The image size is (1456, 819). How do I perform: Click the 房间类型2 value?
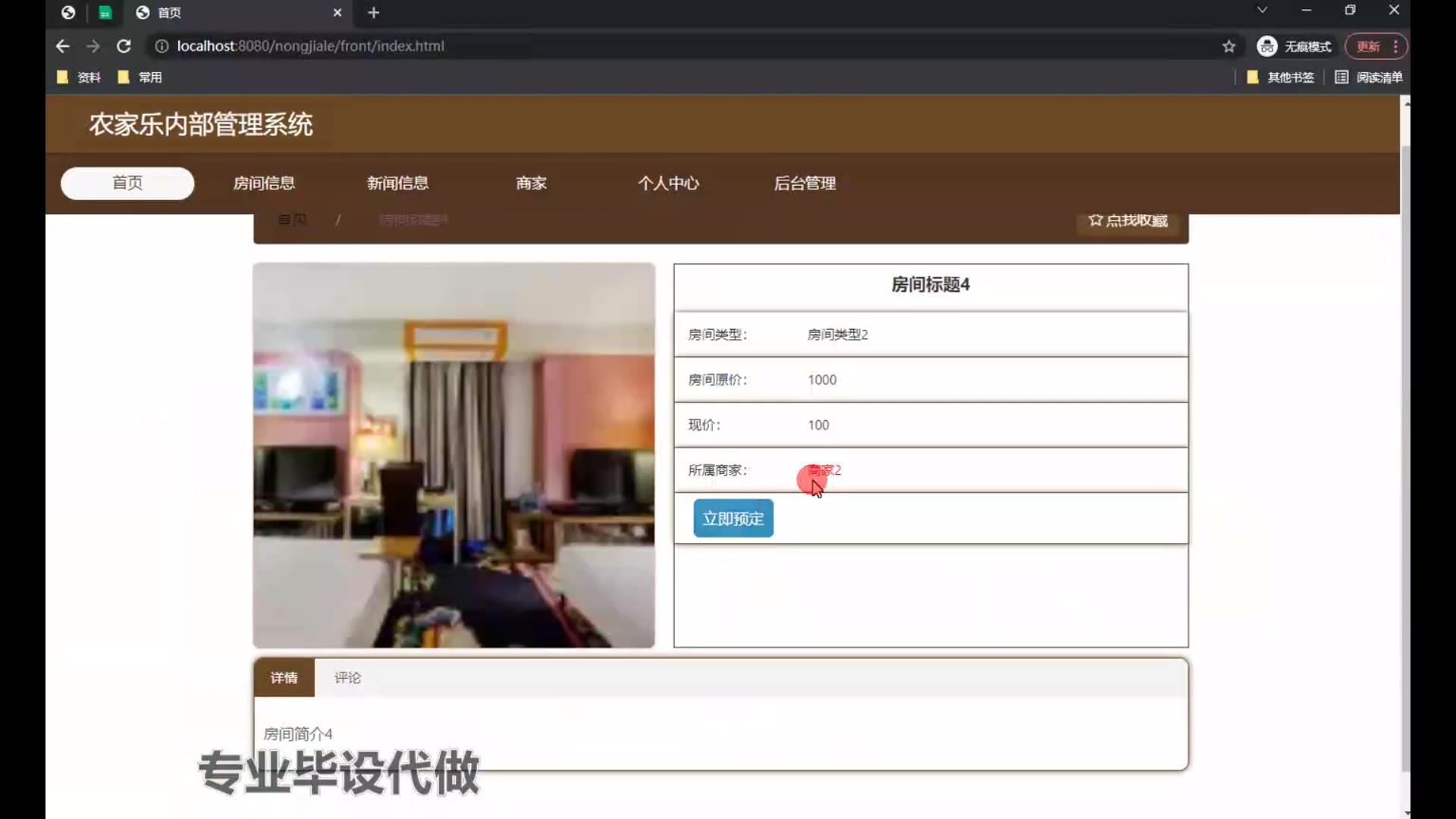tap(837, 334)
